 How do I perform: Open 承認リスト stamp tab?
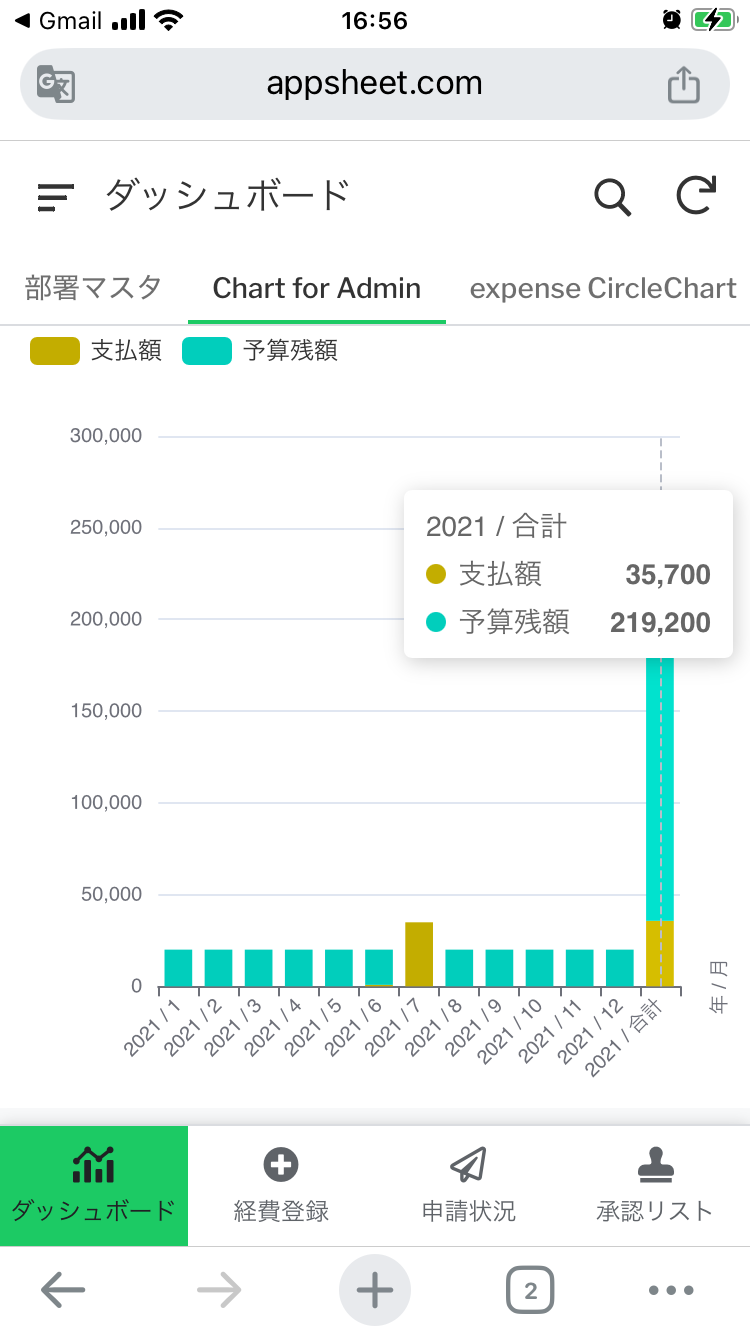(655, 1186)
